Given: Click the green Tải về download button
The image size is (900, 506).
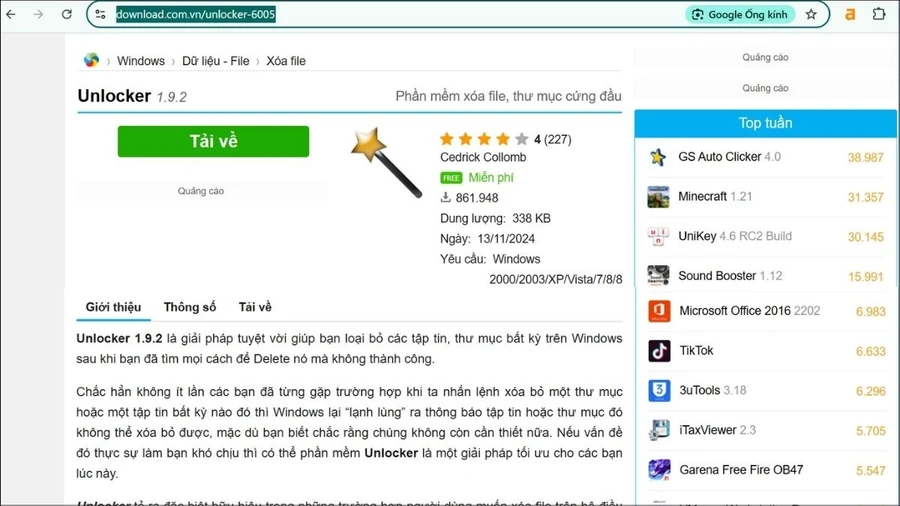Looking at the screenshot, I should 214,141.
